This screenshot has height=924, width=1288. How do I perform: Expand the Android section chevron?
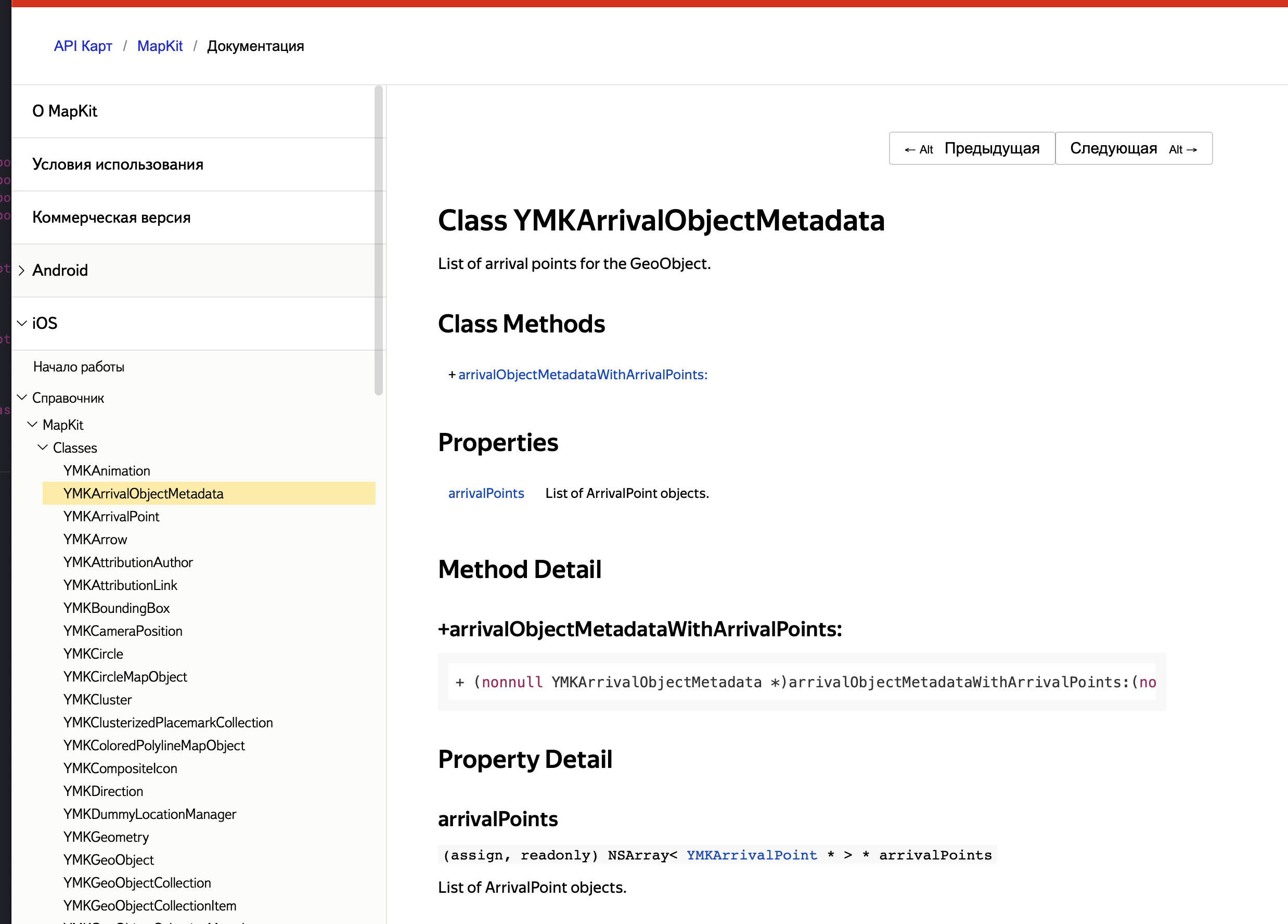click(21, 271)
